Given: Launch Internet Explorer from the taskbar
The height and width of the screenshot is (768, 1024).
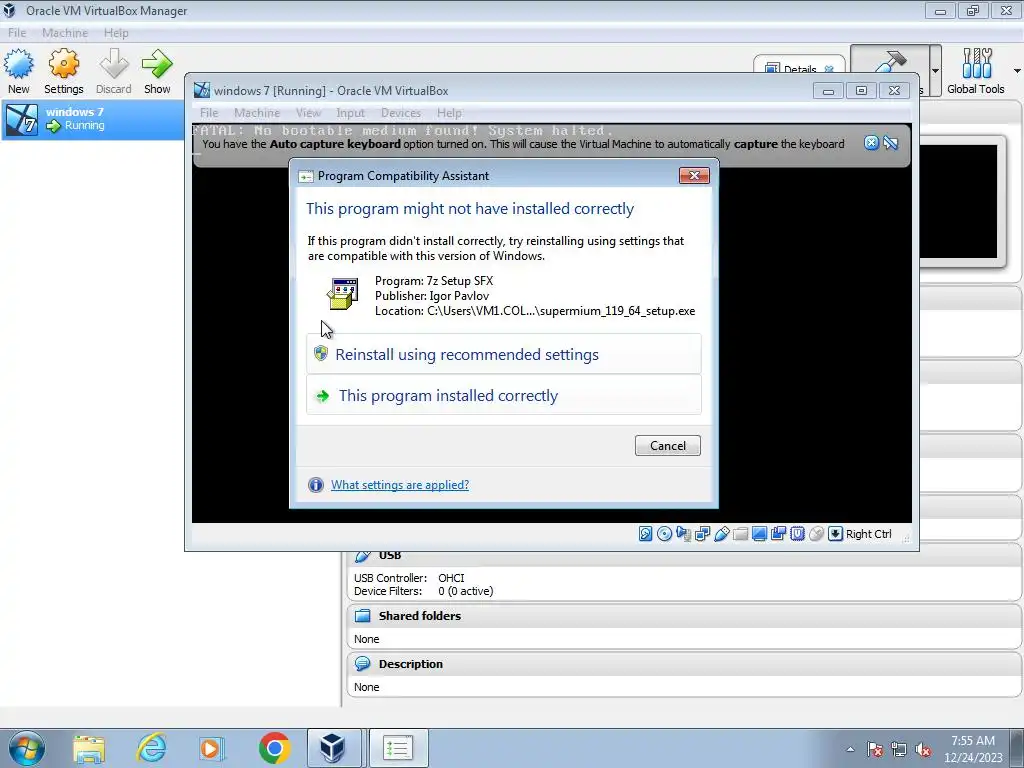Looking at the screenshot, I should [151, 748].
